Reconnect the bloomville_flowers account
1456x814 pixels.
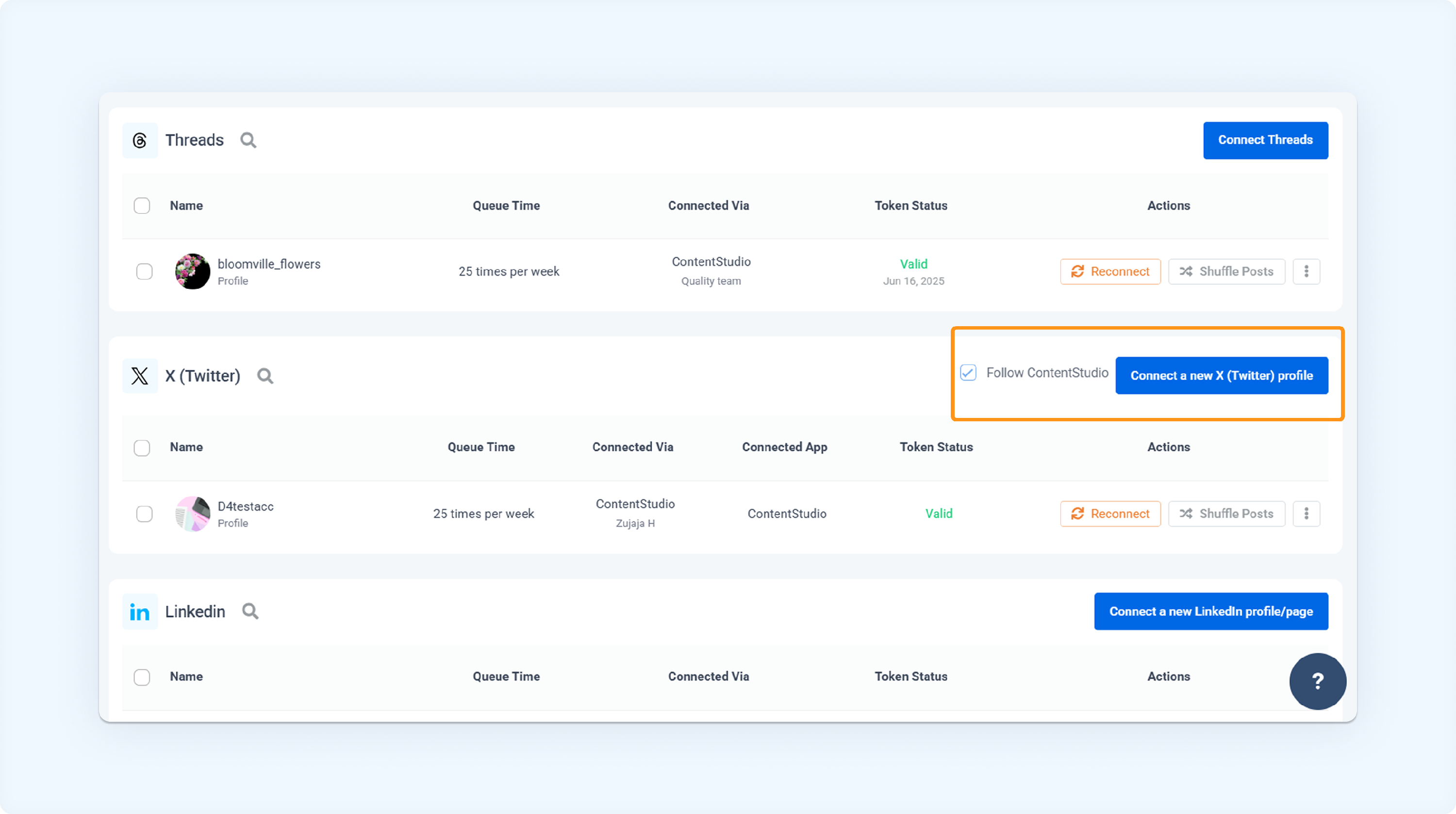[1110, 271]
